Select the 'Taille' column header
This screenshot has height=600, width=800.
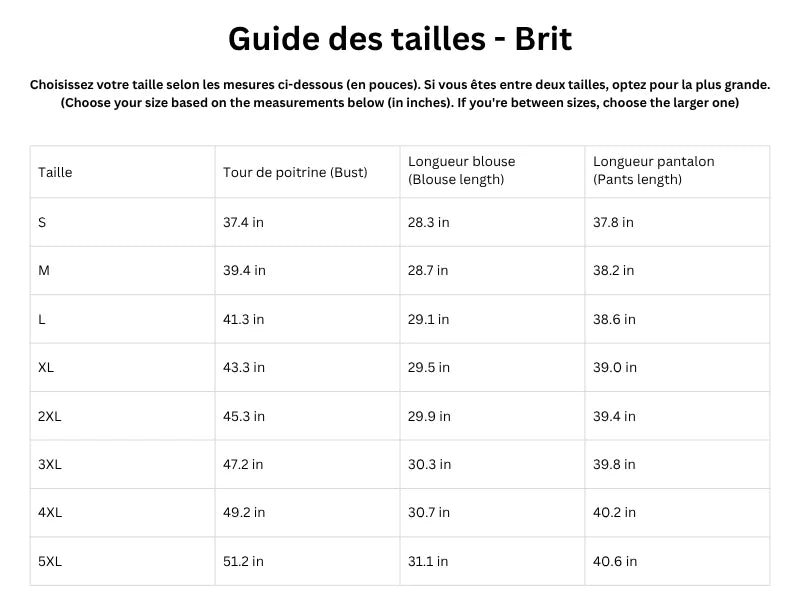[55, 172]
